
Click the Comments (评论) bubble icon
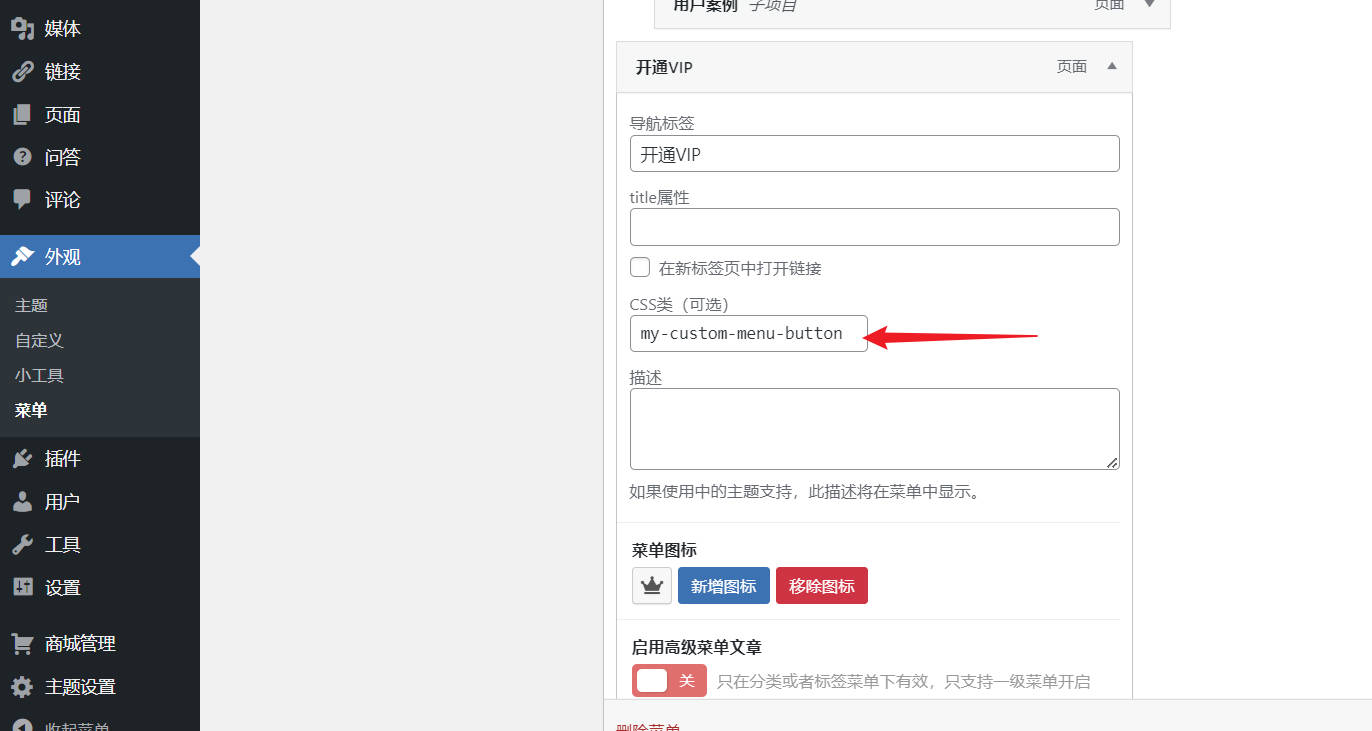pos(22,200)
